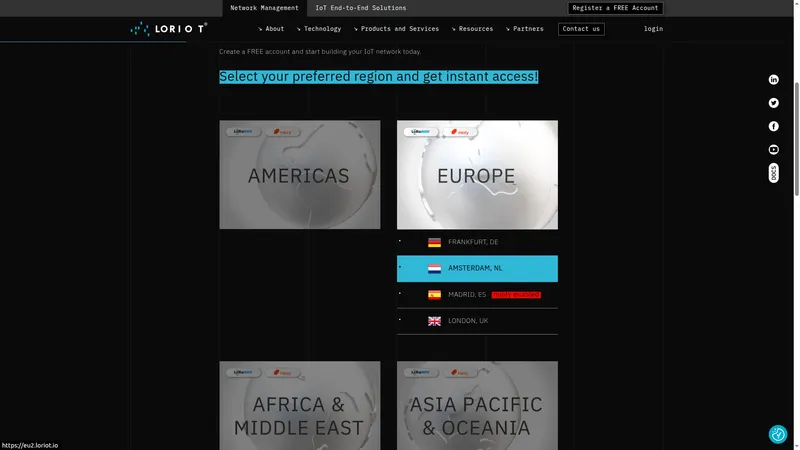Expand the ASIA PACIFIC & OCEANIA card

tap(477, 406)
